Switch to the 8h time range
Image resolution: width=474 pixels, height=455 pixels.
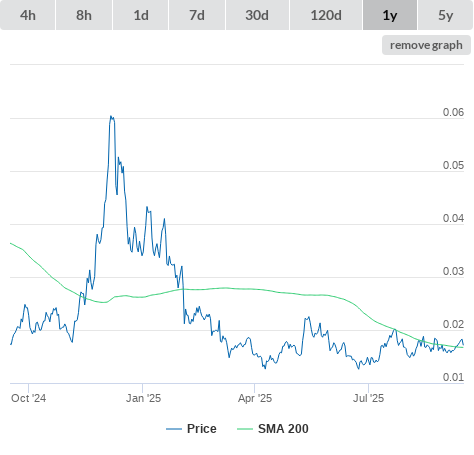click(84, 15)
